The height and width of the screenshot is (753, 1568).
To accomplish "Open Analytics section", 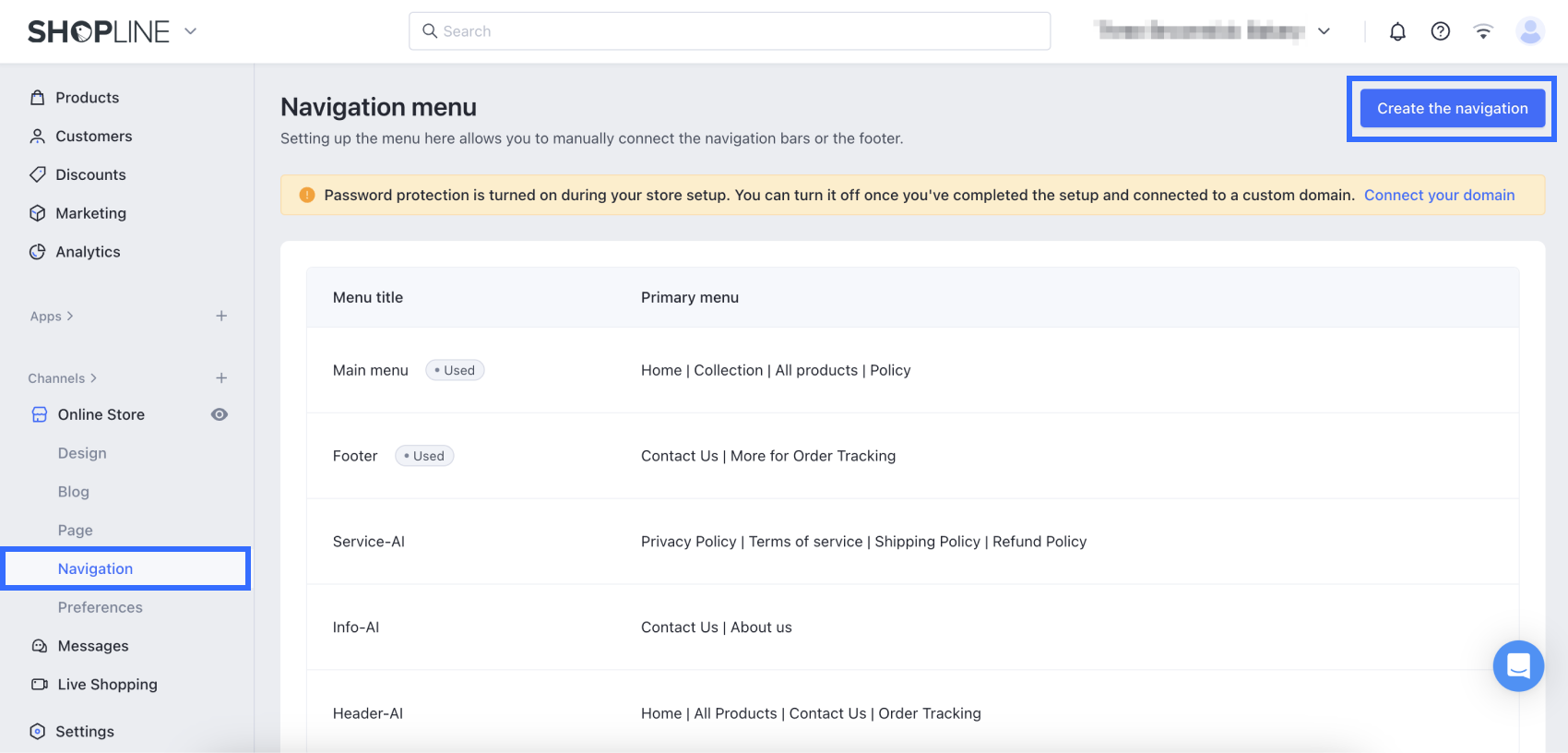I will click(88, 252).
